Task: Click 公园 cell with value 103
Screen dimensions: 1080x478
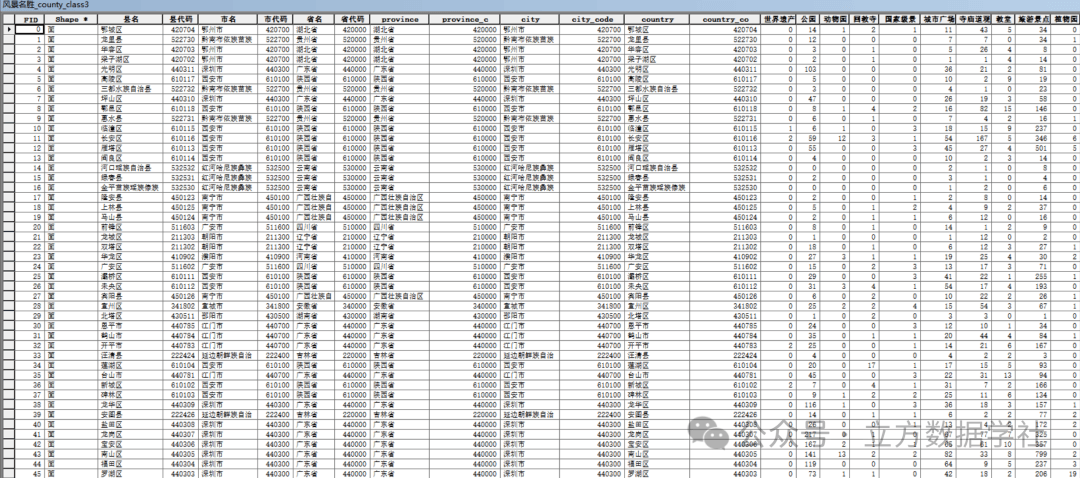Action: (809, 69)
